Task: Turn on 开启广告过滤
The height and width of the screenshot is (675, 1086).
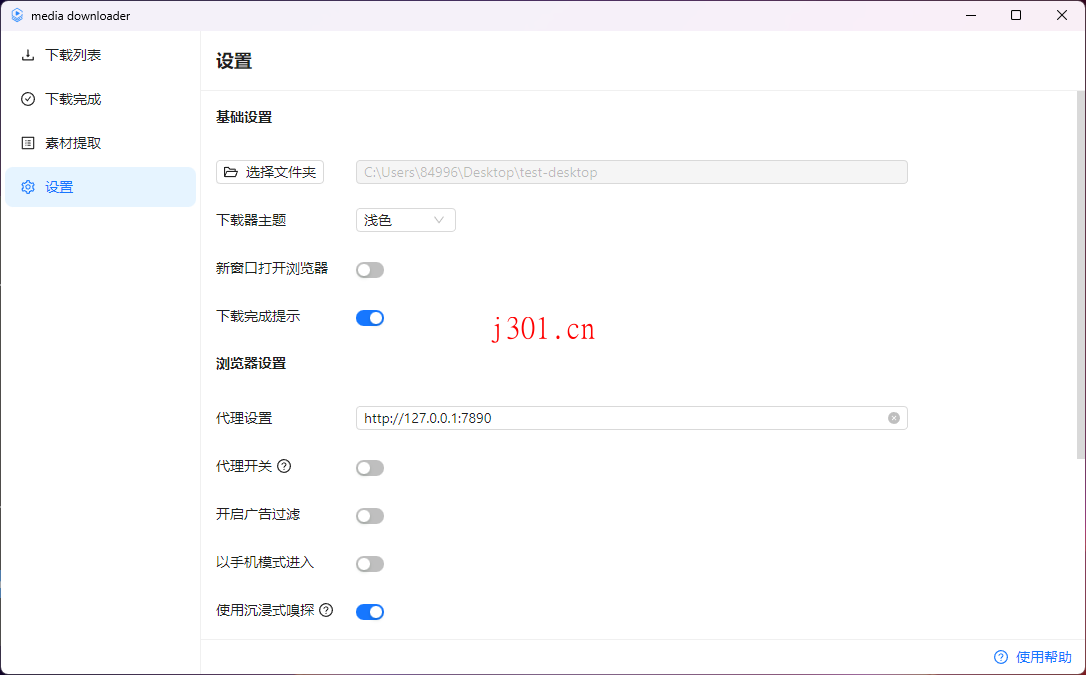Action: click(369, 515)
